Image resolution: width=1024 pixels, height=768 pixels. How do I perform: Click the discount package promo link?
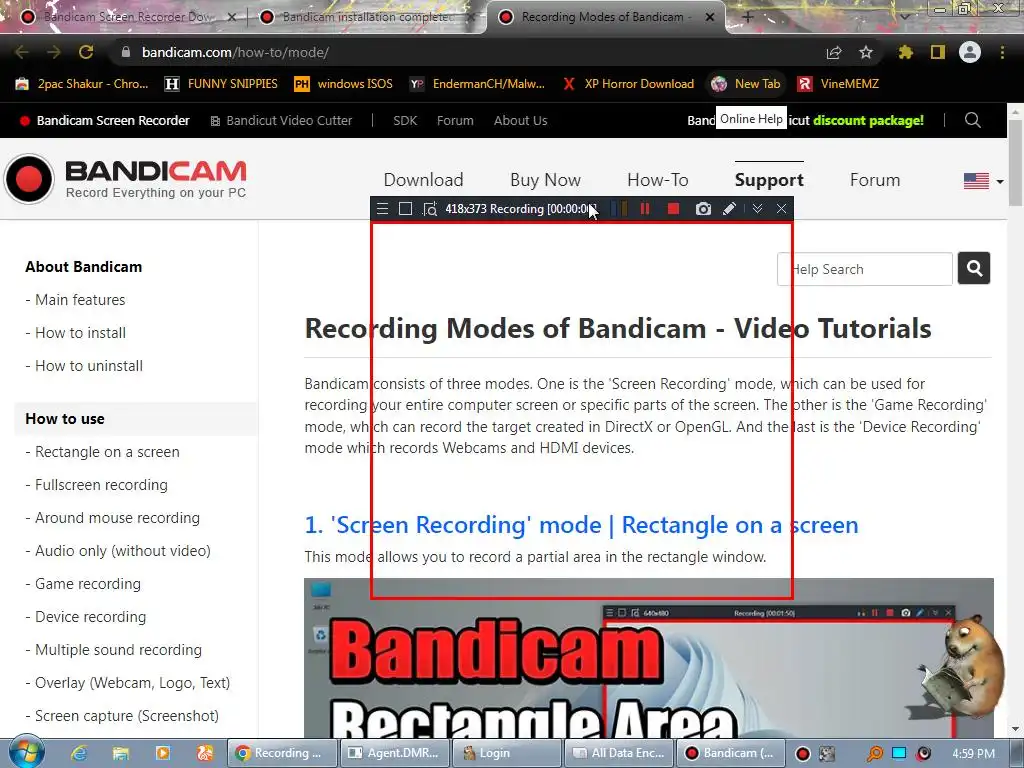pyautogui.click(x=868, y=120)
